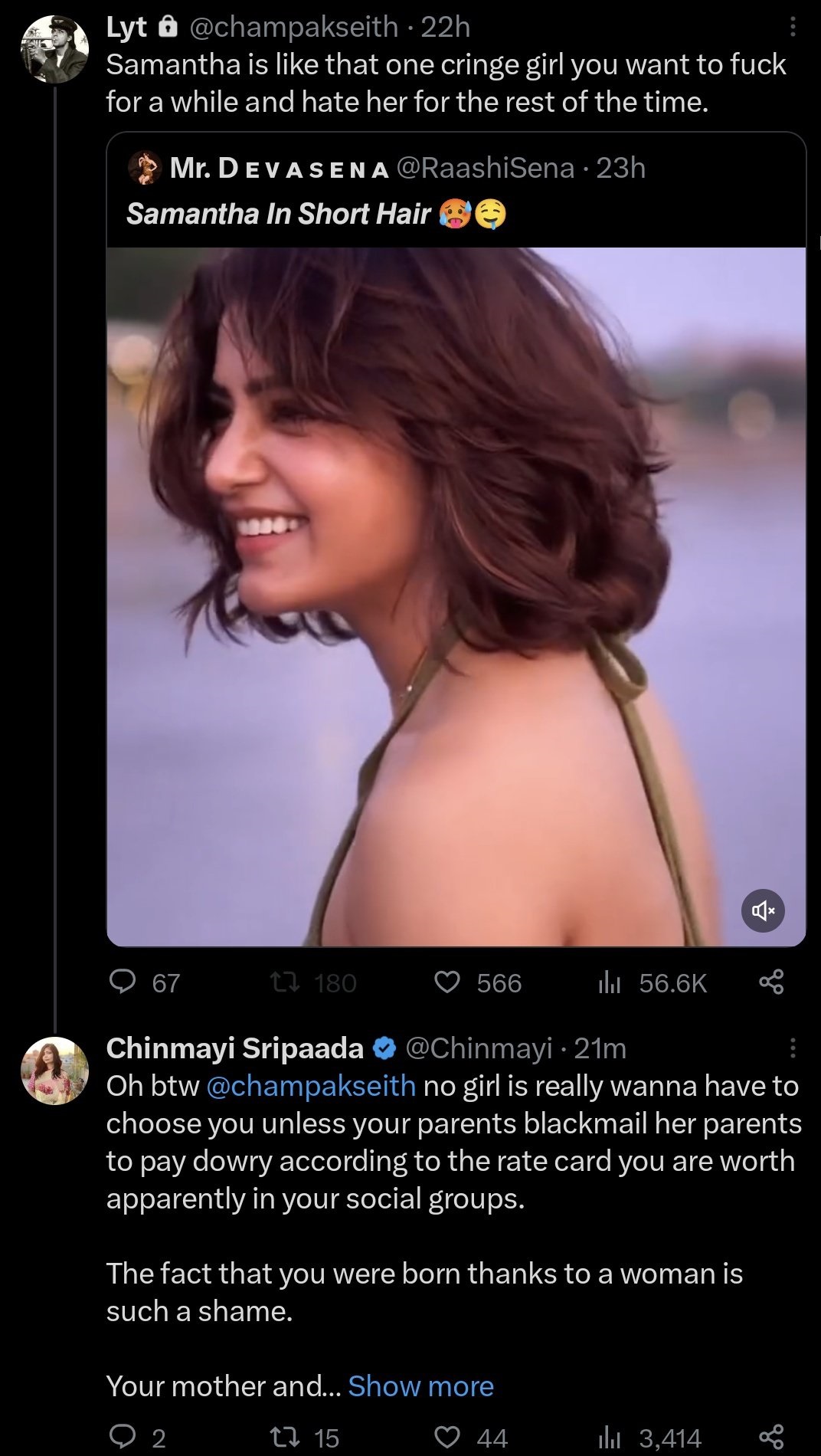
Task: Open Lyt's profile picture
Action: (x=54, y=48)
